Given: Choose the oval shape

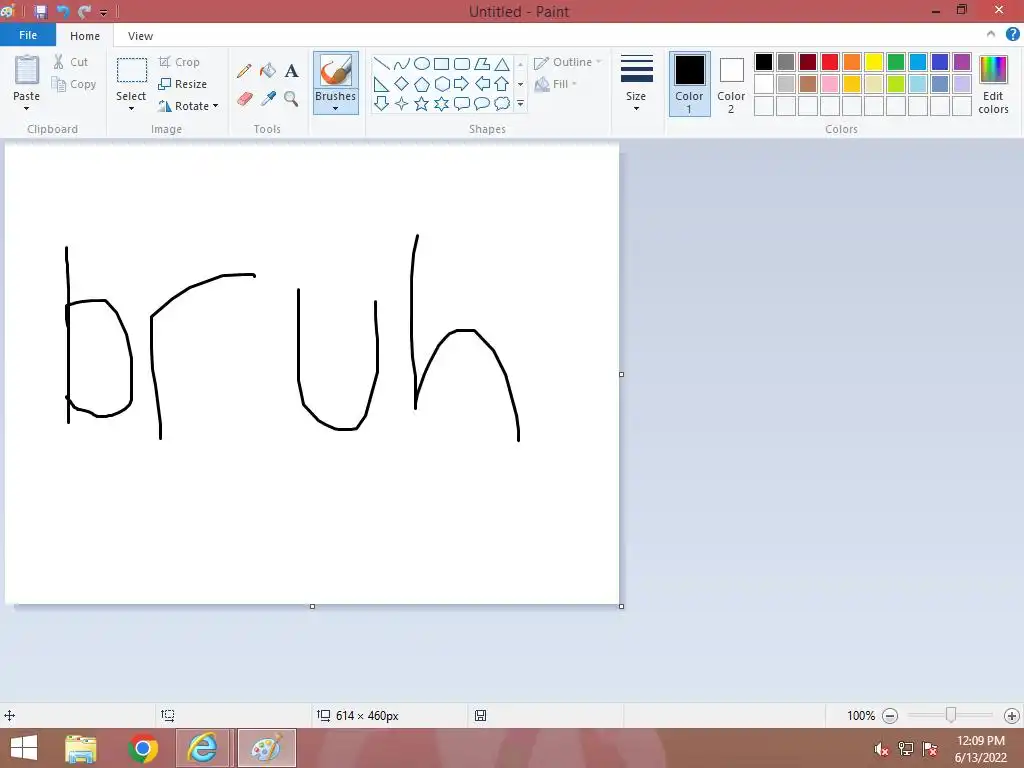Looking at the screenshot, I should 422,63.
